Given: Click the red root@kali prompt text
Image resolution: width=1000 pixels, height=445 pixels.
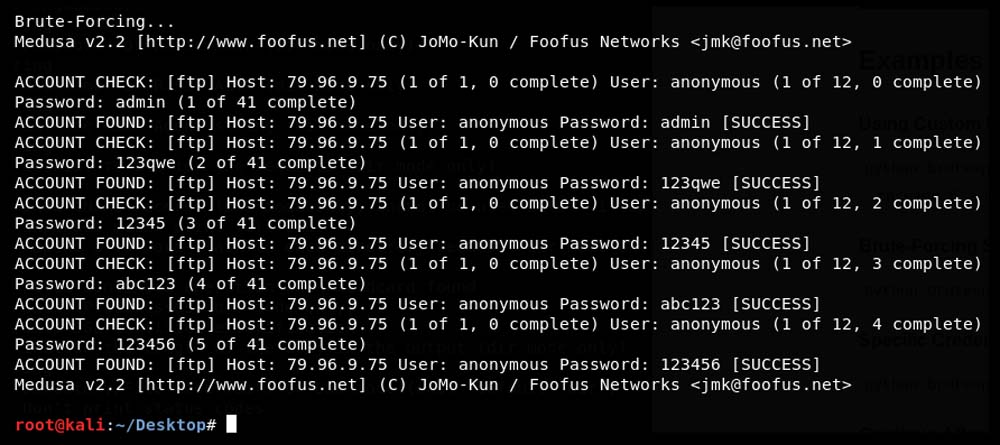Looking at the screenshot, I should click(59, 425).
